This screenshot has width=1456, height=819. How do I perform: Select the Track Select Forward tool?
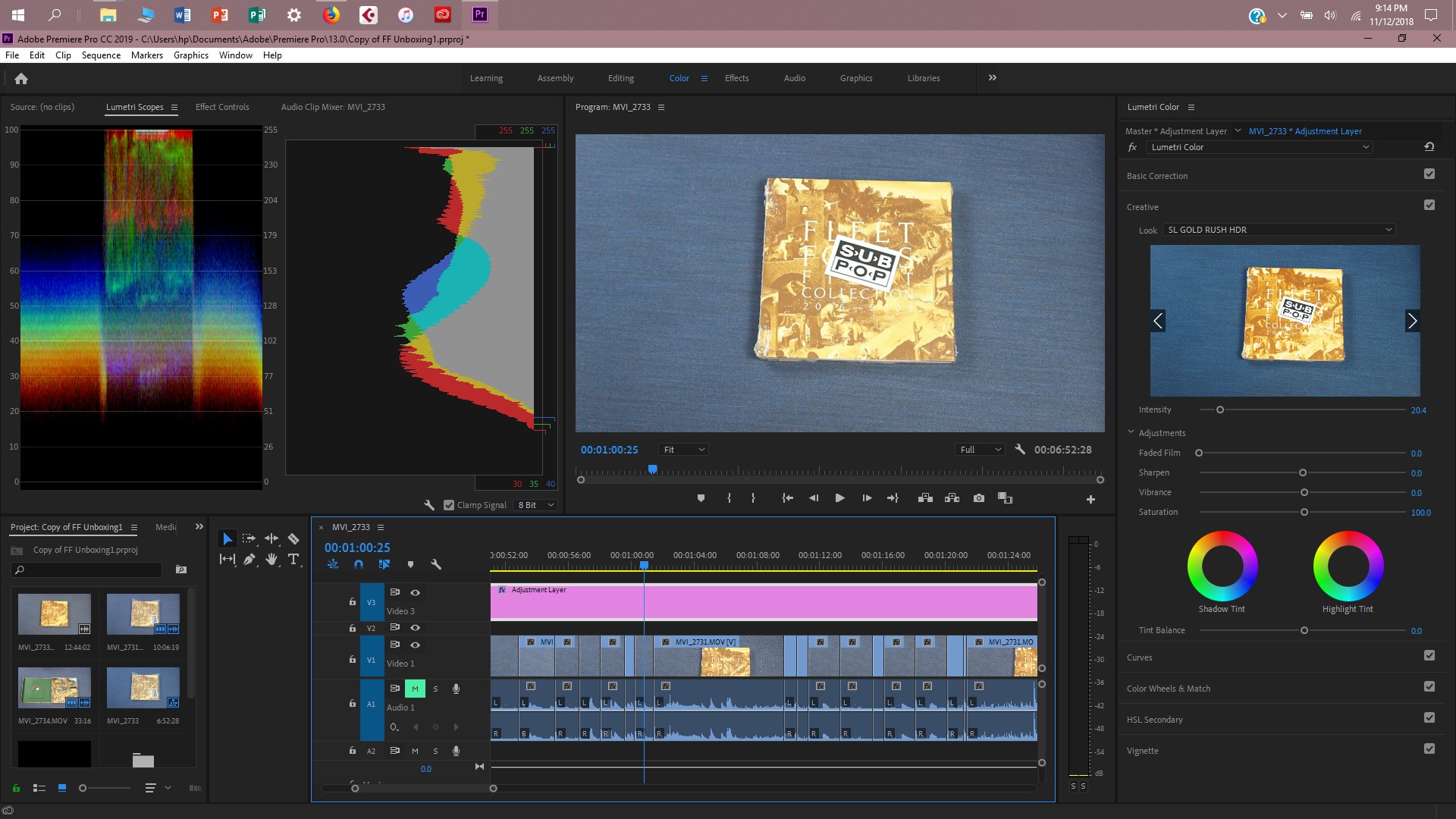(249, 538)
